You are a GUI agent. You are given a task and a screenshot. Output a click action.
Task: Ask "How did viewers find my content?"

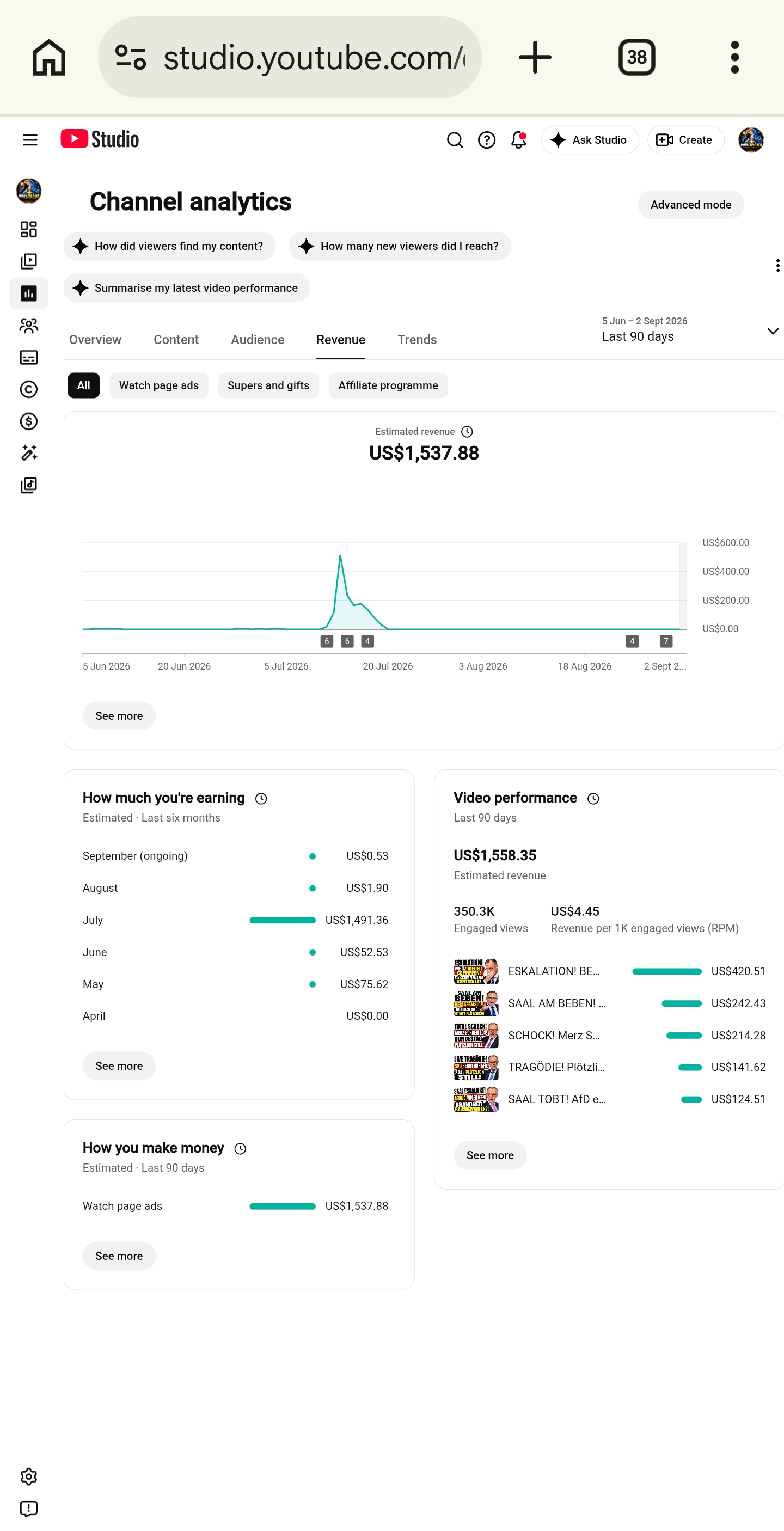(x=169, y=246)
